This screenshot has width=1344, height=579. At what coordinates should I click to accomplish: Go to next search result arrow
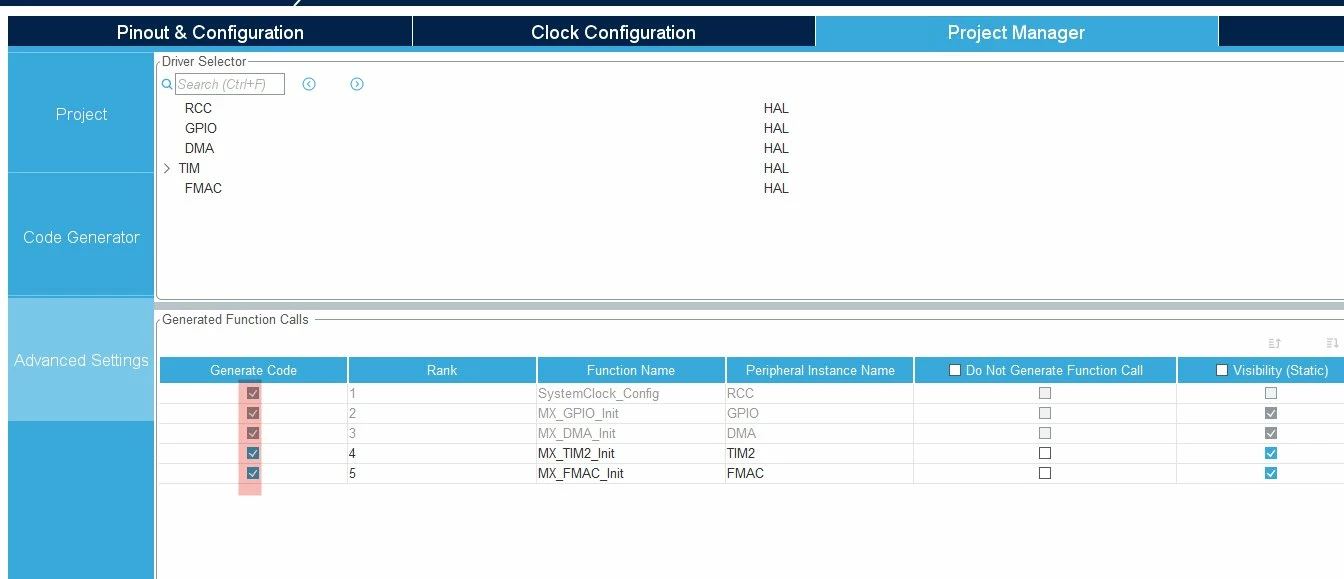click(x=357, y=84)
